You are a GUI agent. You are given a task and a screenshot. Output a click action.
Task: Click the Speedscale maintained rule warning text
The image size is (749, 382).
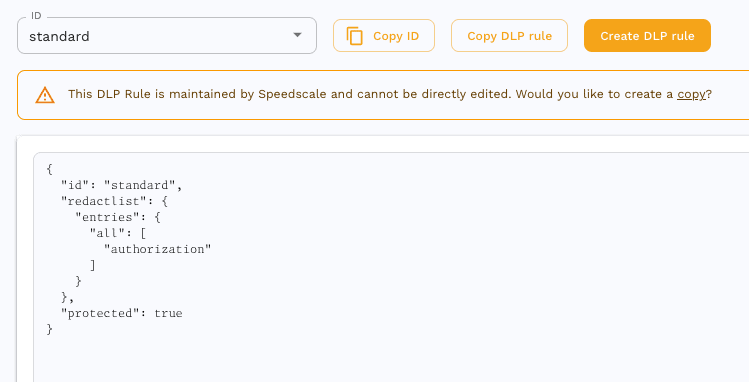click(389, 94)
